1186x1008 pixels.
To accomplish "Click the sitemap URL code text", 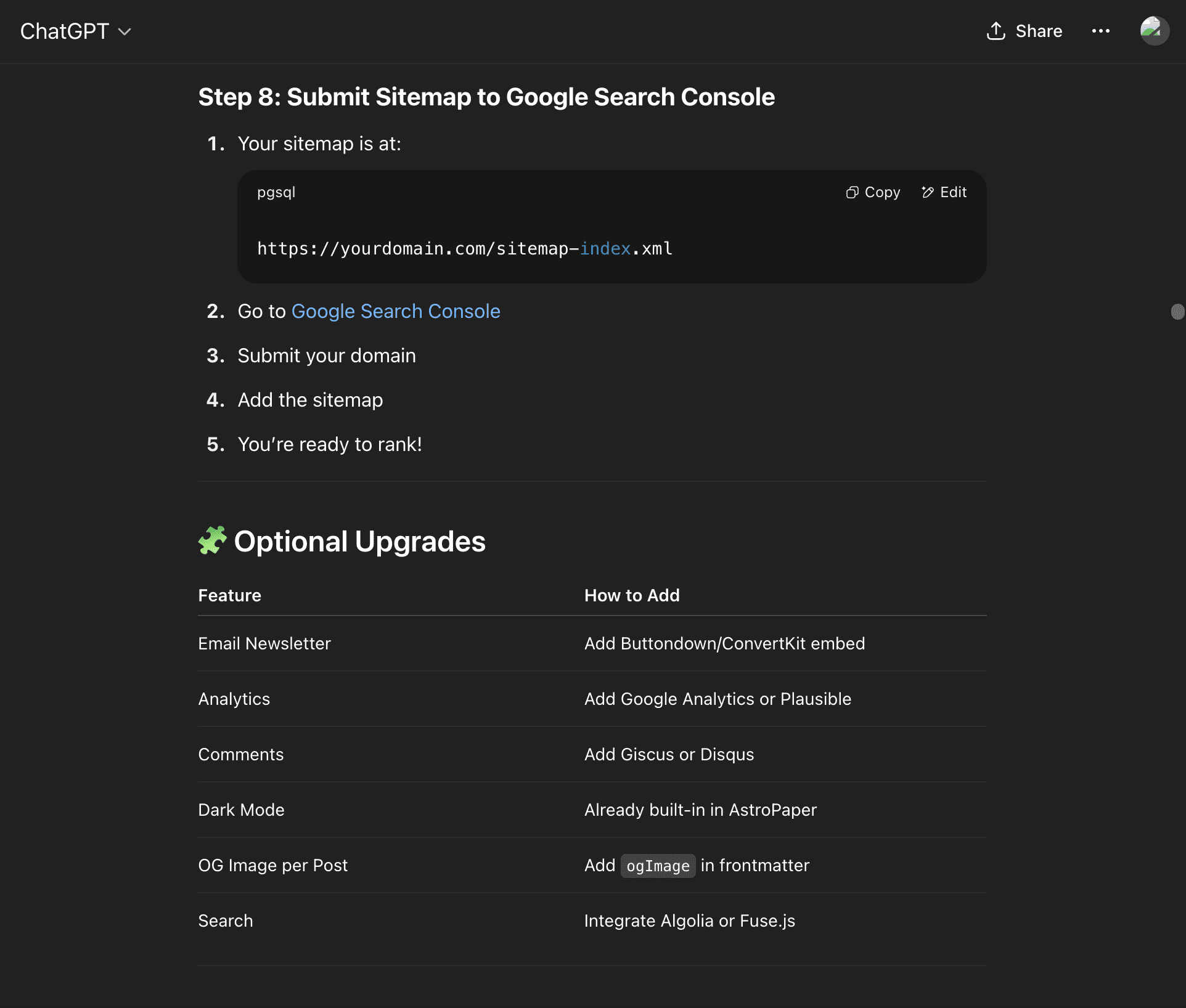I will tap(465, 248).
